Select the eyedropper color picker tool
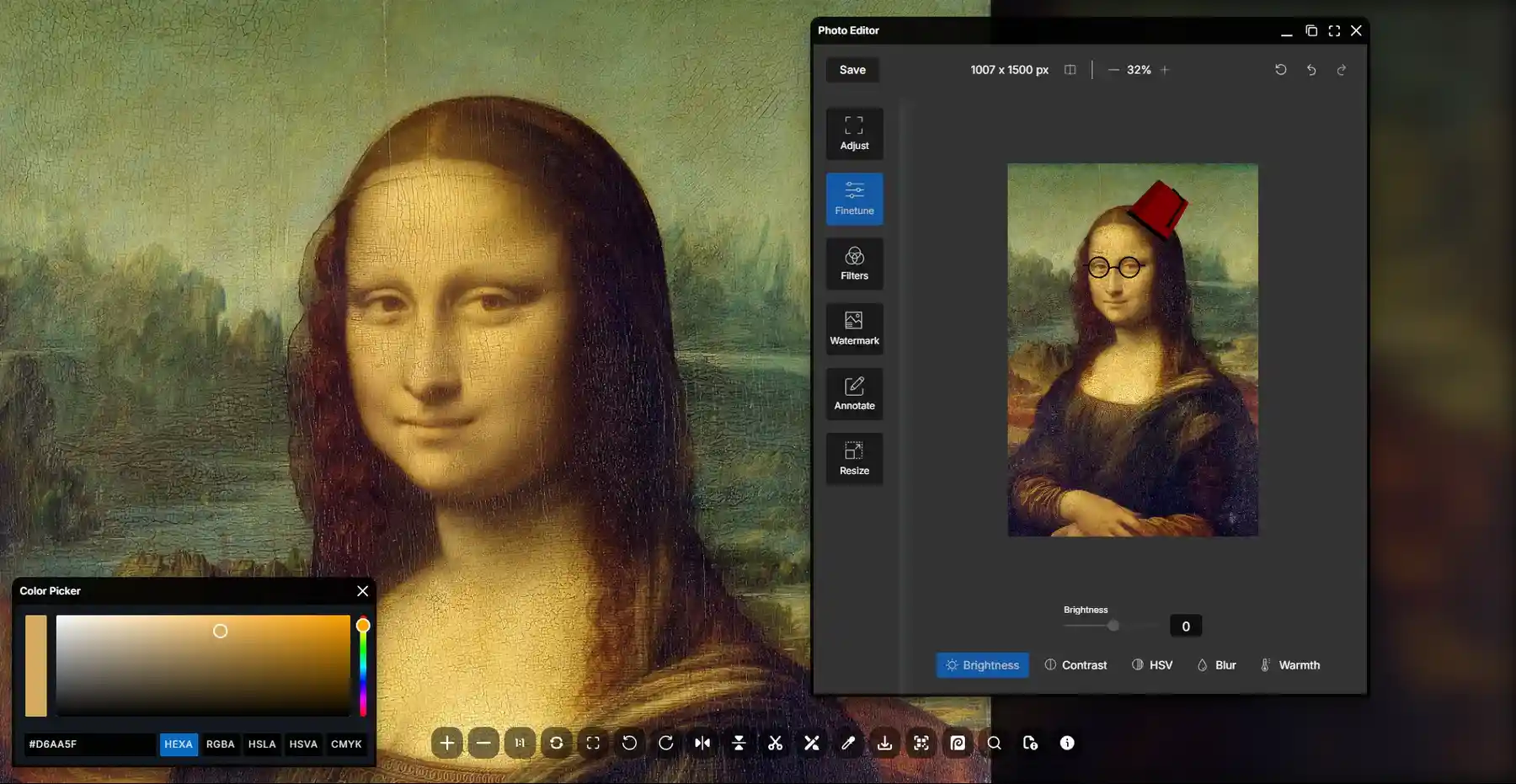 click(x=848, y=743)
